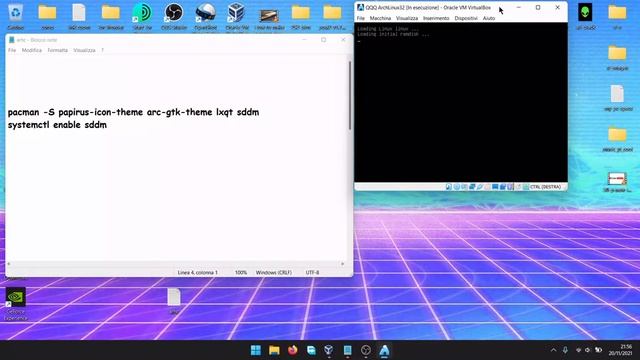
Task: Open the blue window-stack app in the taskbar
Action: click(311, 350)
